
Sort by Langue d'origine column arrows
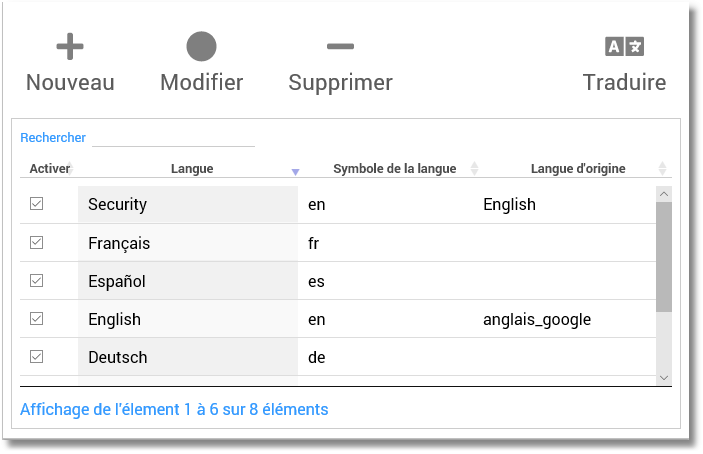click(x=662, y=169)
